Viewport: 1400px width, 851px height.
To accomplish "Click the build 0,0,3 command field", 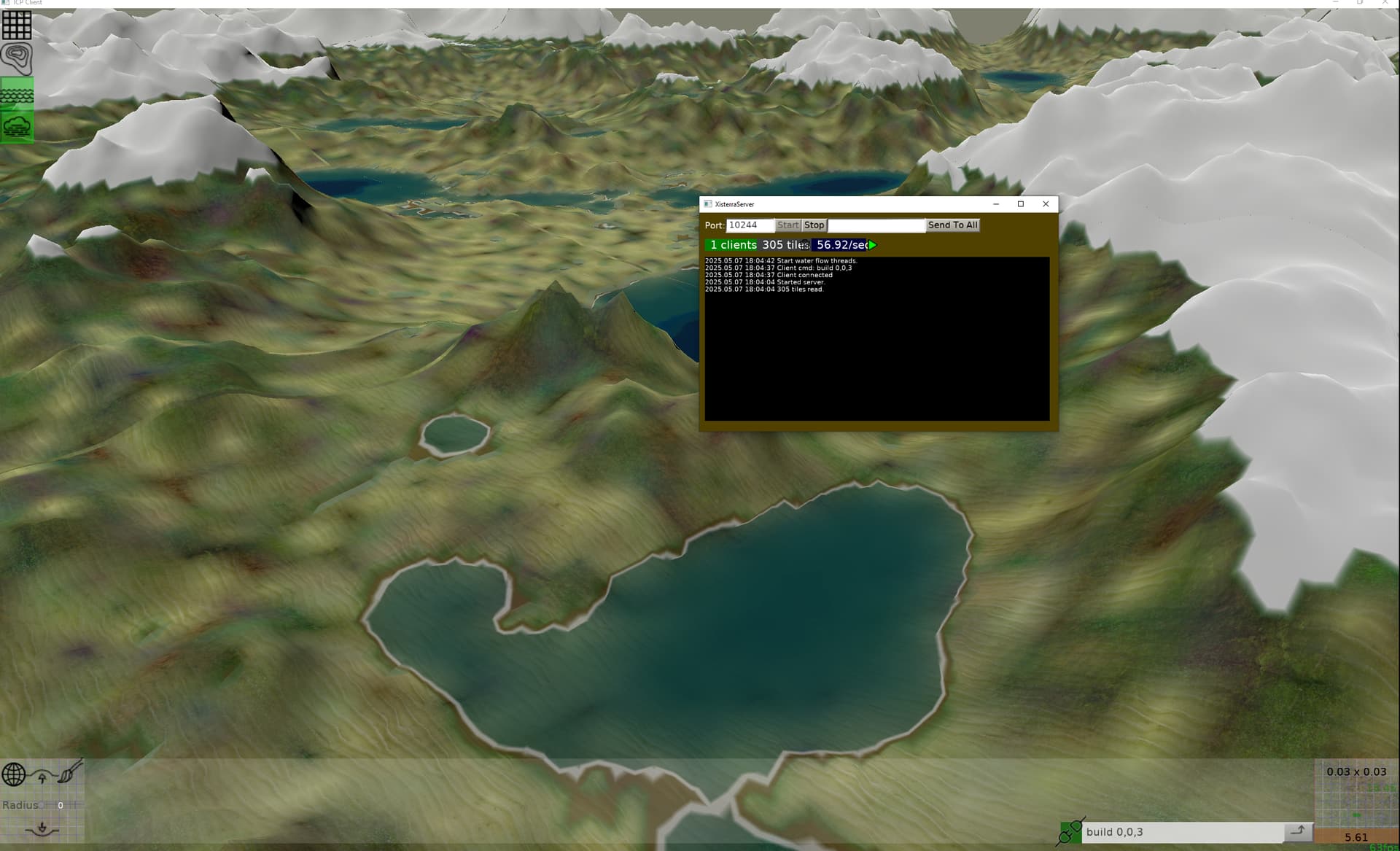I will point(1182,832).
